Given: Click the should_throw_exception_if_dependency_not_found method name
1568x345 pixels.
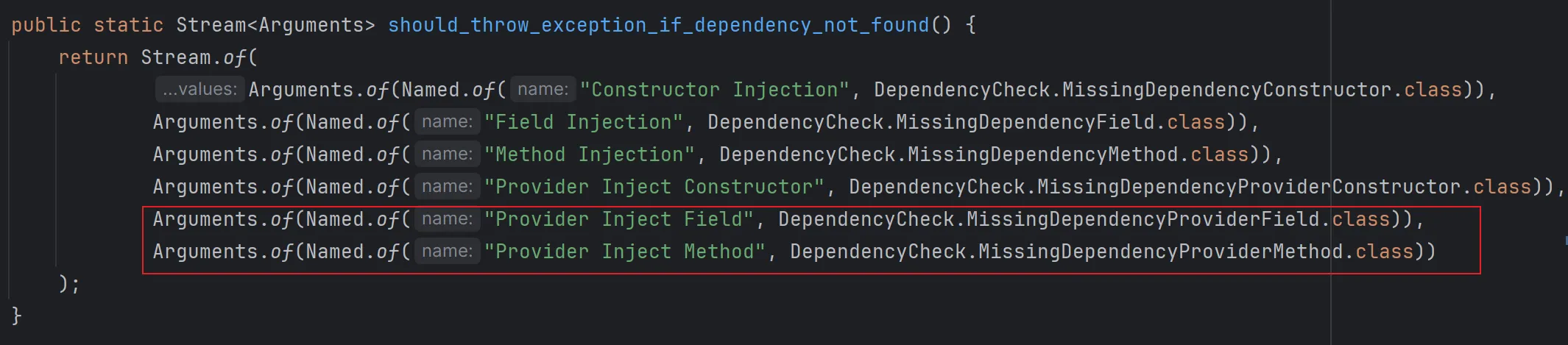Looking at the screenshot, I should [x=658, y=25].
